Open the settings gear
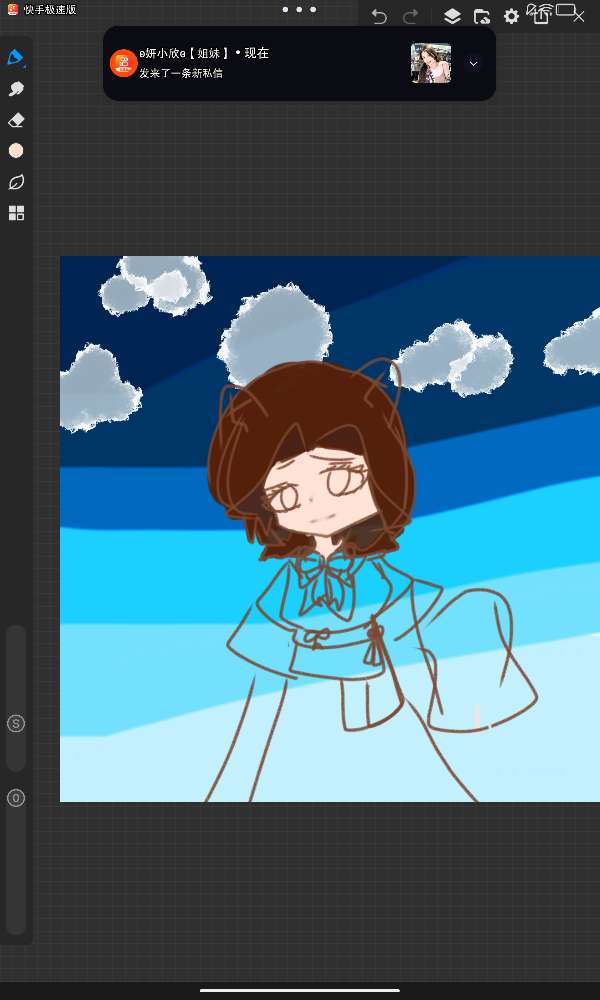 click(511, 16)
